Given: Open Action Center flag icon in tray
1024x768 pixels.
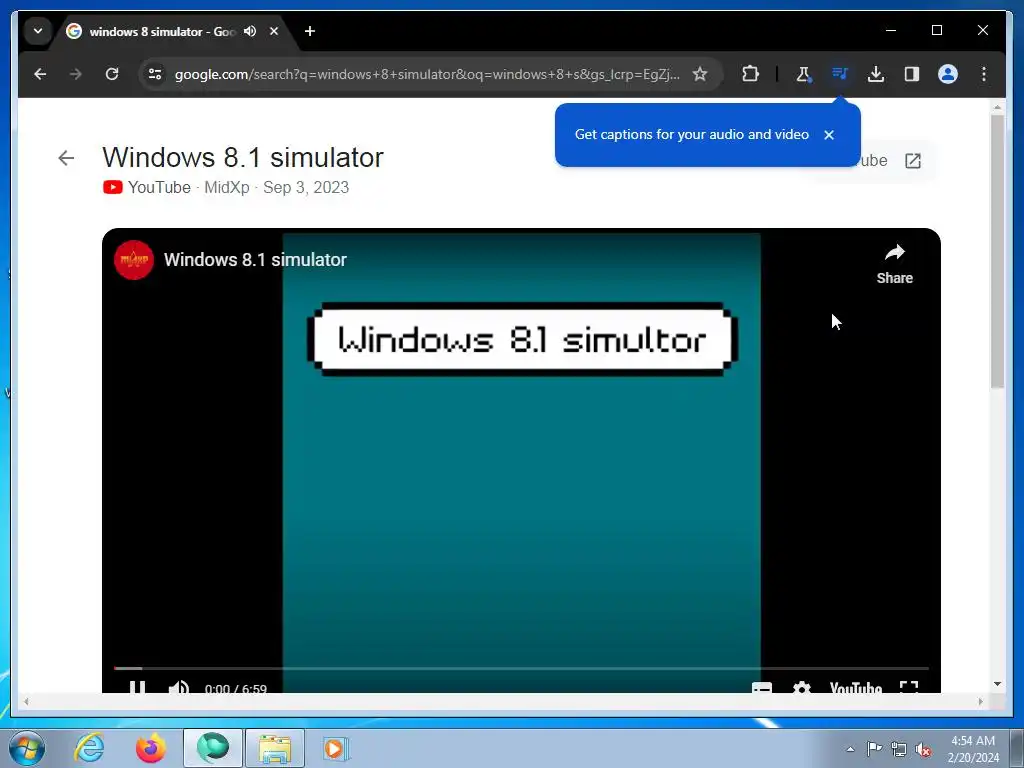Looking at the screenshot, I should [874, 749].
